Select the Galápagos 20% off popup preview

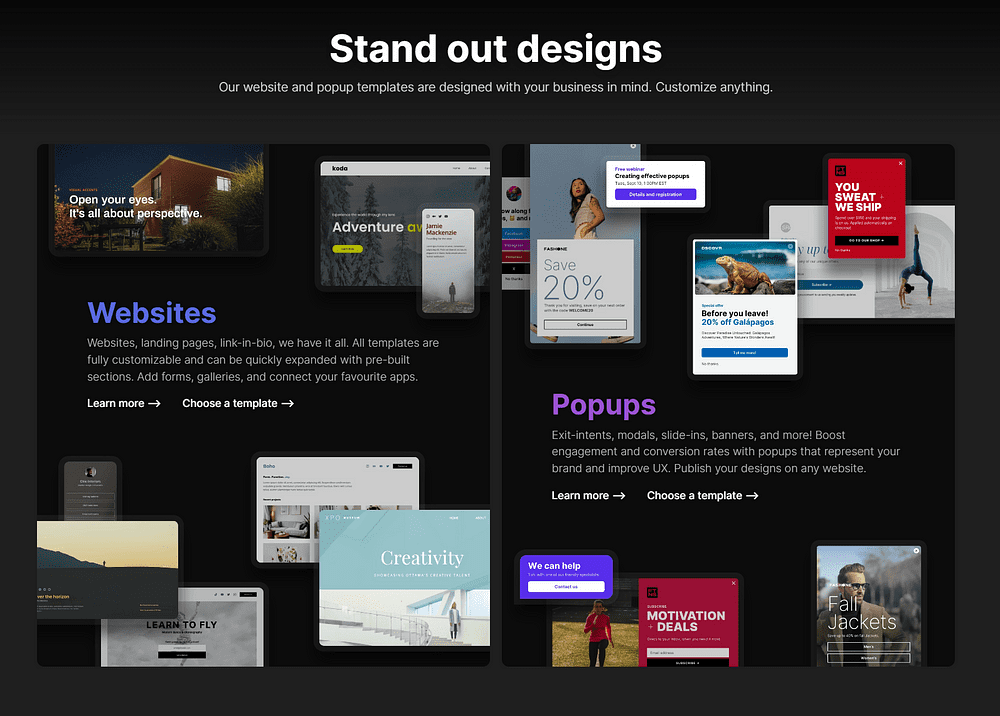[745, 307]
